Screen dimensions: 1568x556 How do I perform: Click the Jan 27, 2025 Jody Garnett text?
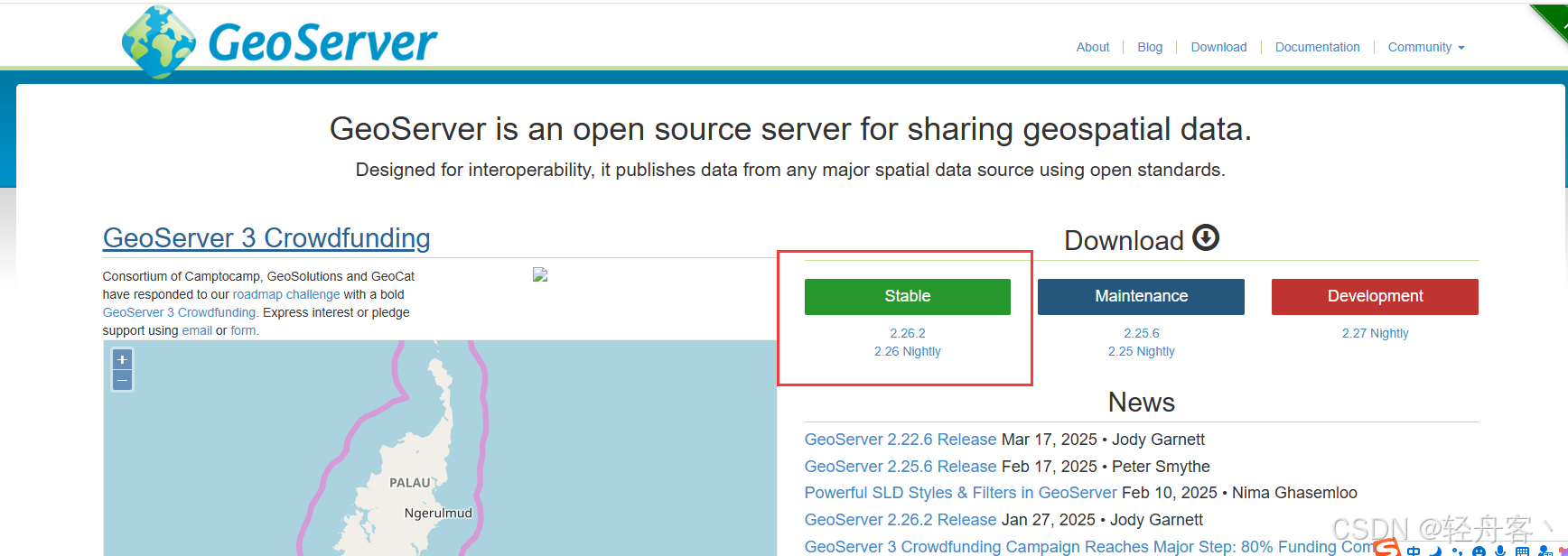(x=1103, y=520)
